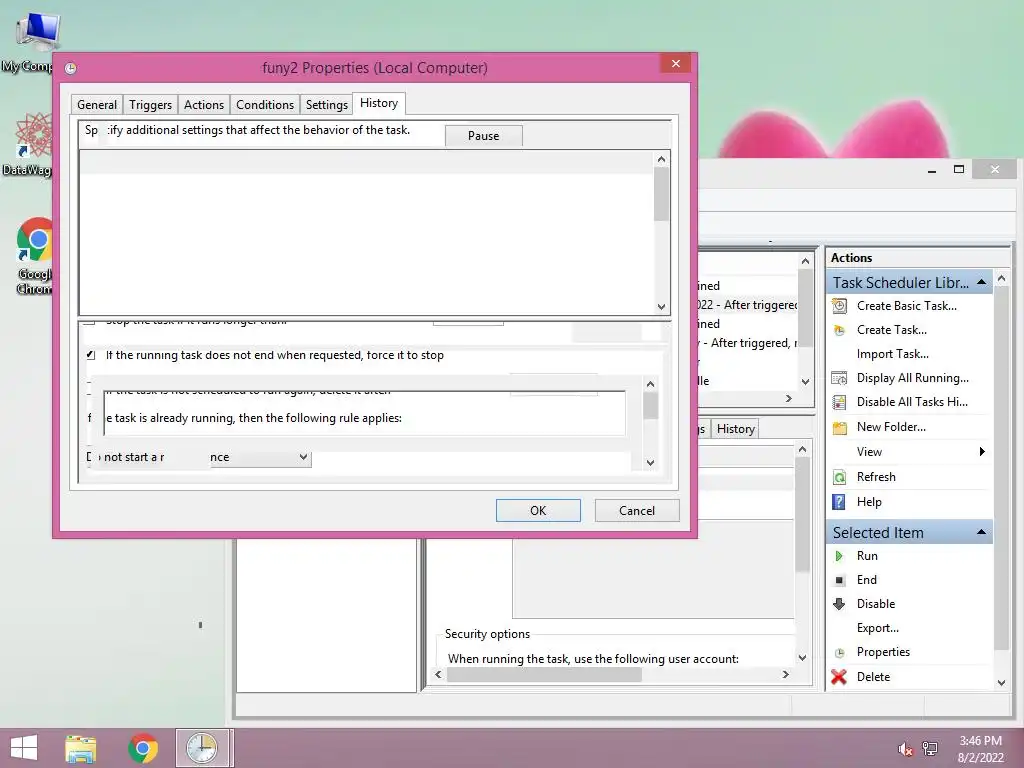Click Import Task... action
The image size is (1024, 768).
point(893,354)
